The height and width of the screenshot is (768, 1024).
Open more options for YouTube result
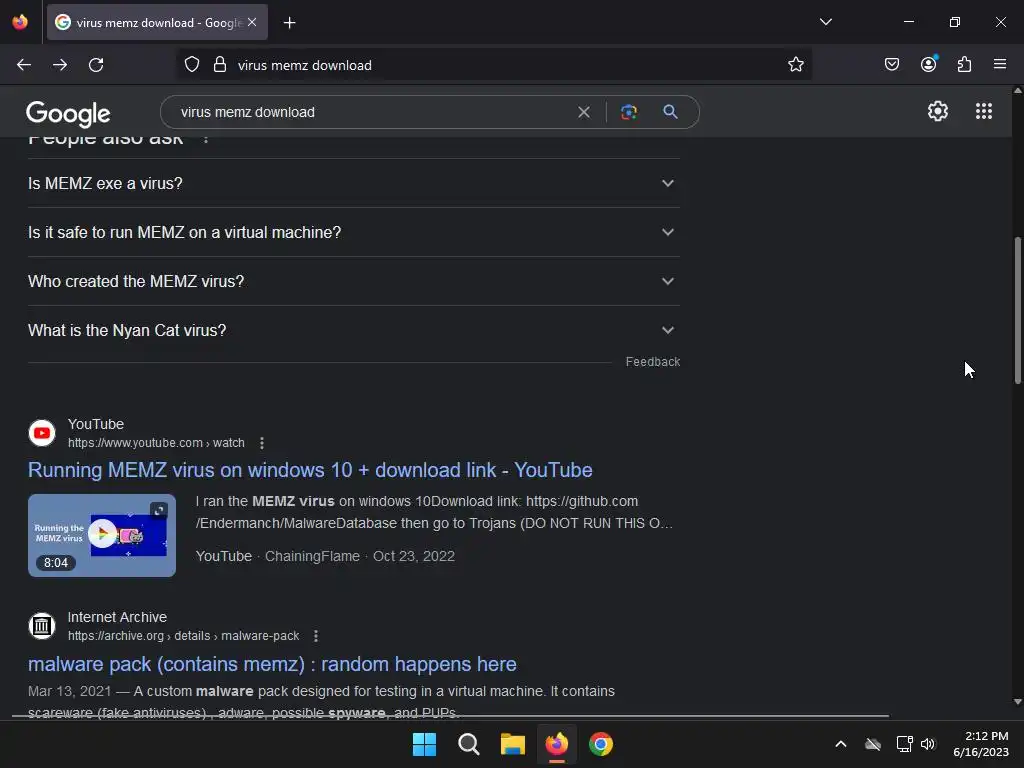point(262,443)
